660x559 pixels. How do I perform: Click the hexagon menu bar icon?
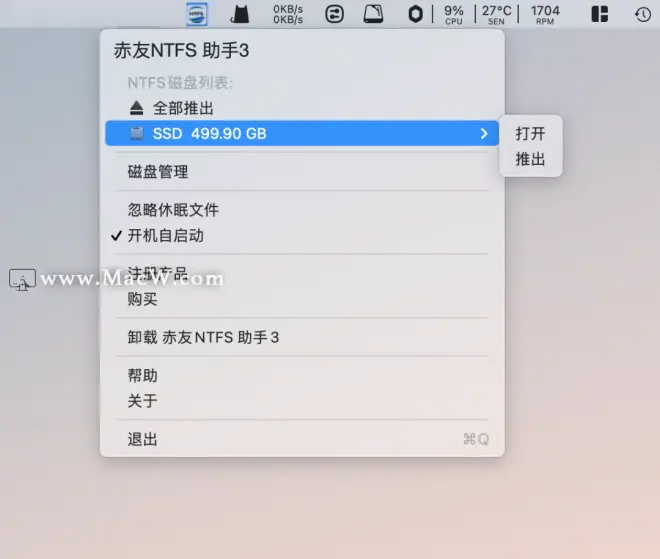pyautogui.click(x=415, y=14)
